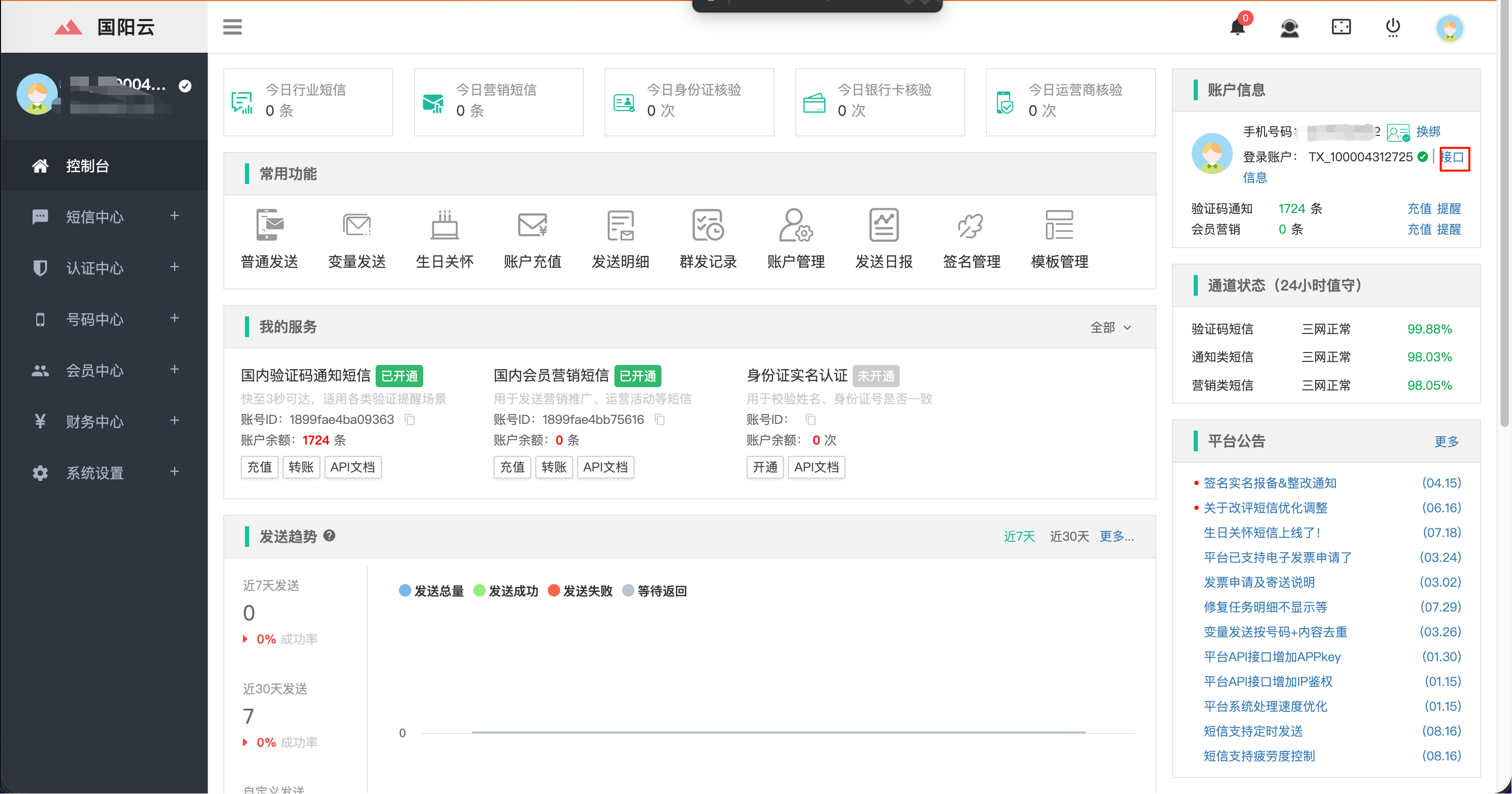
Task: Click the 今日运营商核验 card icon
Action: click(1005, 103)
